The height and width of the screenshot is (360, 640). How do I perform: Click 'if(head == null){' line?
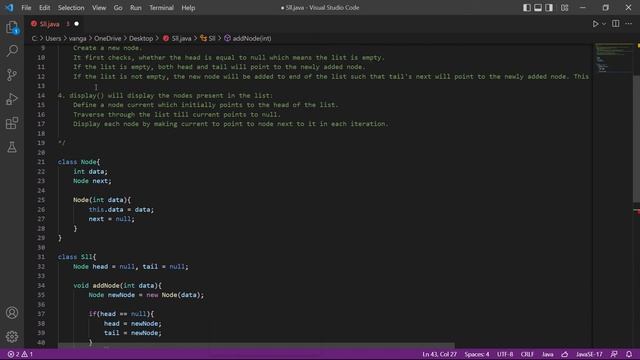[x=121, y=314]
